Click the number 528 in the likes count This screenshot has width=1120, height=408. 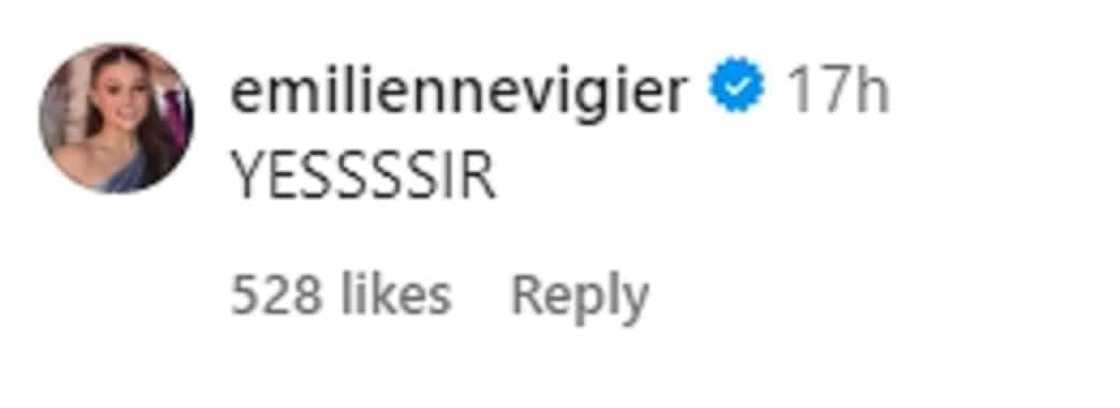276,296
